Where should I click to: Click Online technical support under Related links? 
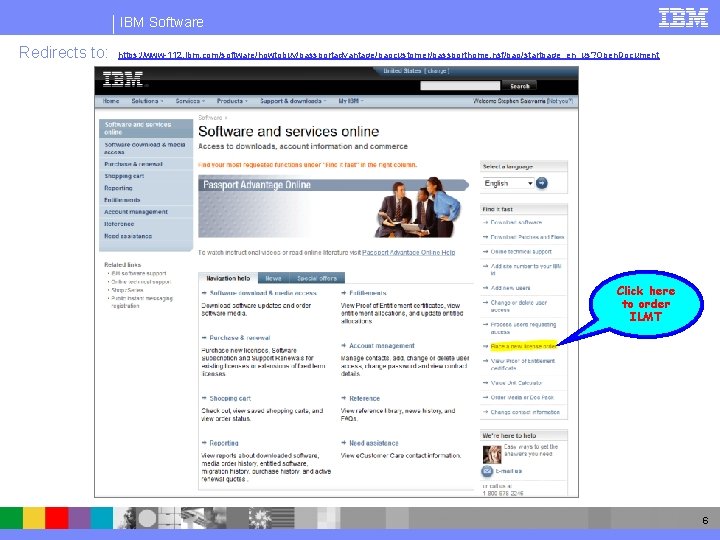coord(141,281)
